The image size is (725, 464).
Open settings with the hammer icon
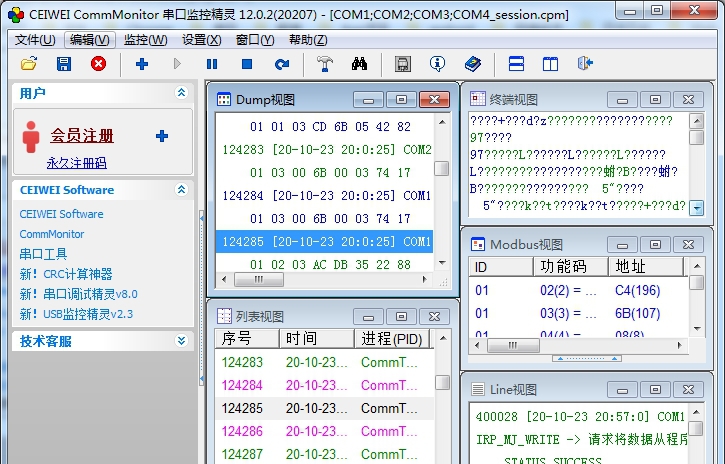(x=325, y=64)
